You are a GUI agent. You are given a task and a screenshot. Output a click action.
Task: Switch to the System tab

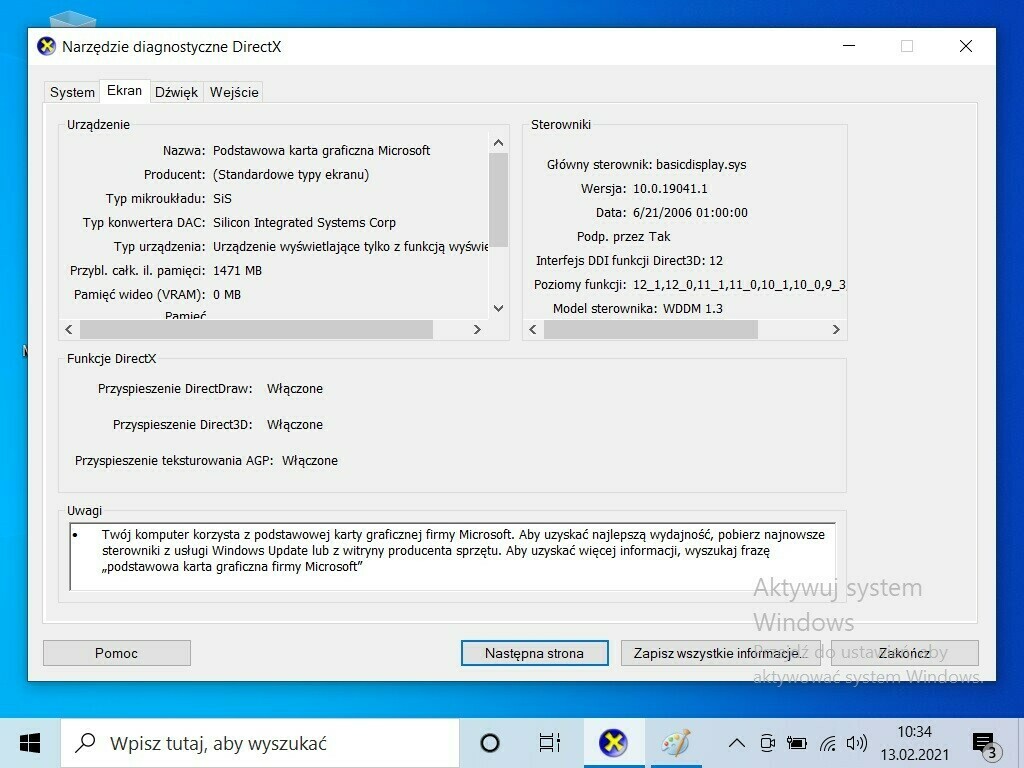(71, 91)
